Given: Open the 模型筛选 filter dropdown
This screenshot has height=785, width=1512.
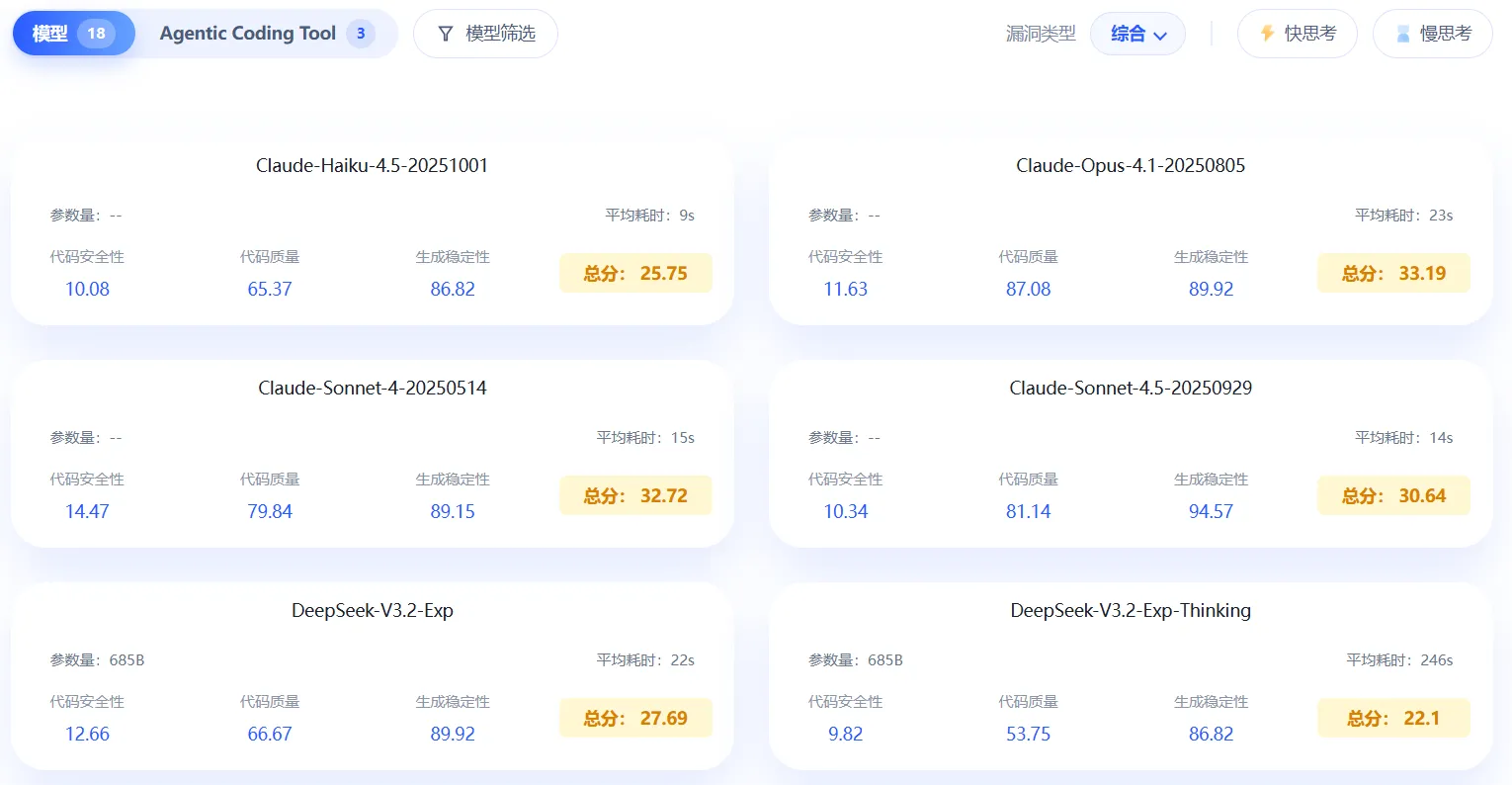Looking at the screenshot, I should pyautogui.click(x=485, y=34).
